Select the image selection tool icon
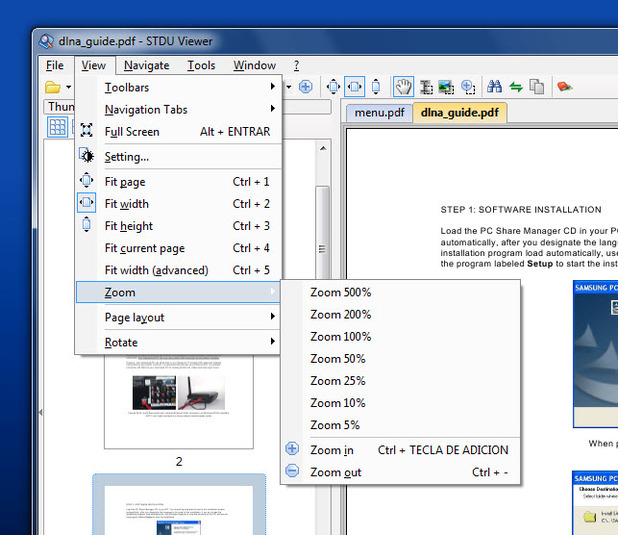Viewport: 618px width, 535px height. coord(446,87)
